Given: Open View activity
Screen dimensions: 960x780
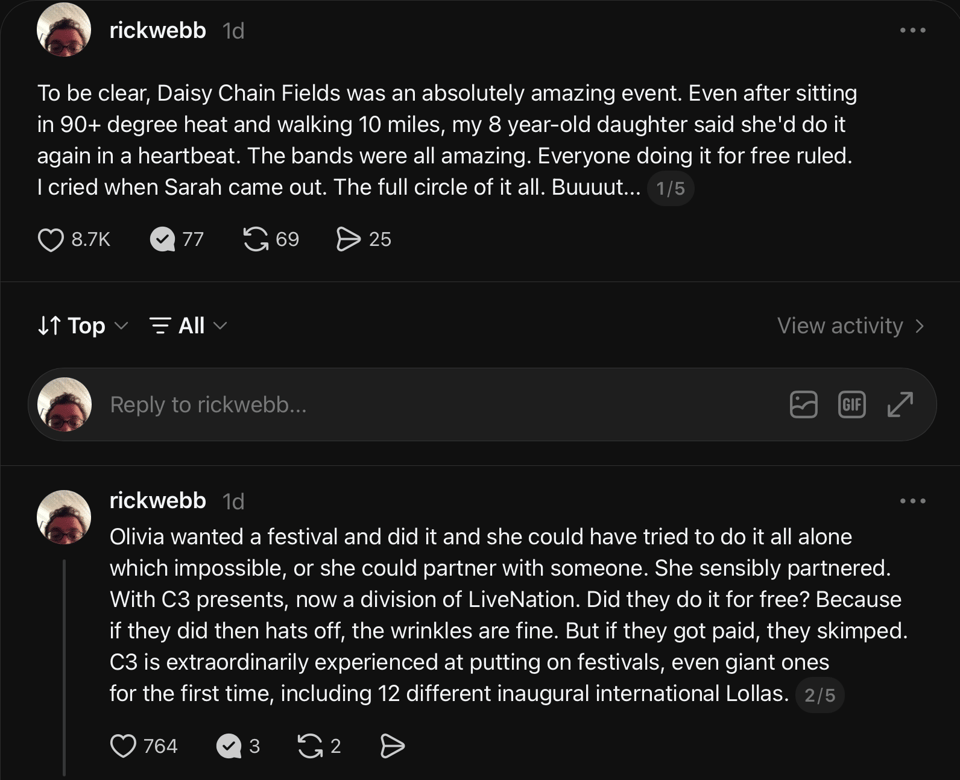Looking at the screenshot, I should click(850, 326).
